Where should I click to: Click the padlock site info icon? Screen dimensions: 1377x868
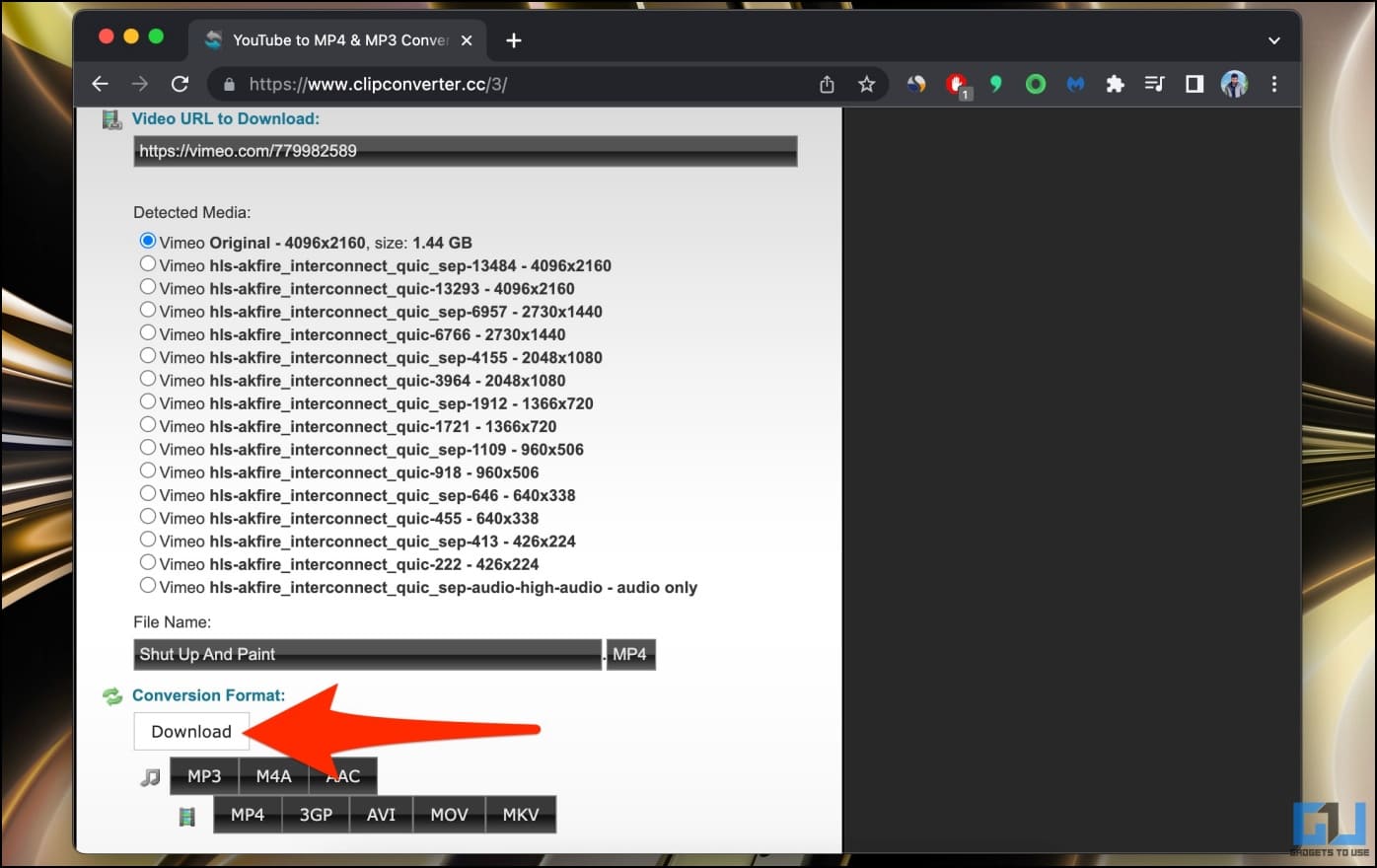[x=229, y=85]
